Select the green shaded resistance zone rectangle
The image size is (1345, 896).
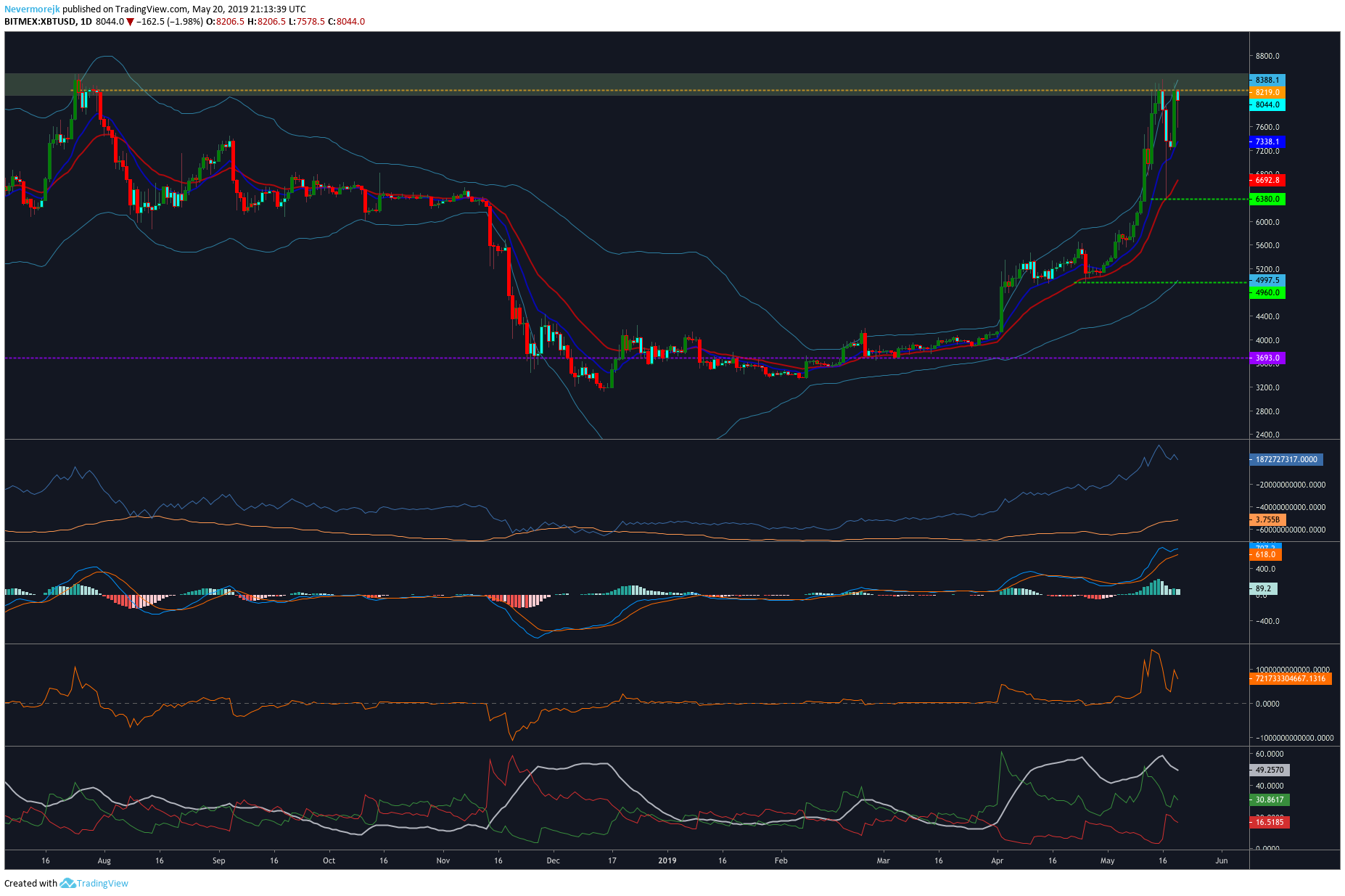click(627, 84)
